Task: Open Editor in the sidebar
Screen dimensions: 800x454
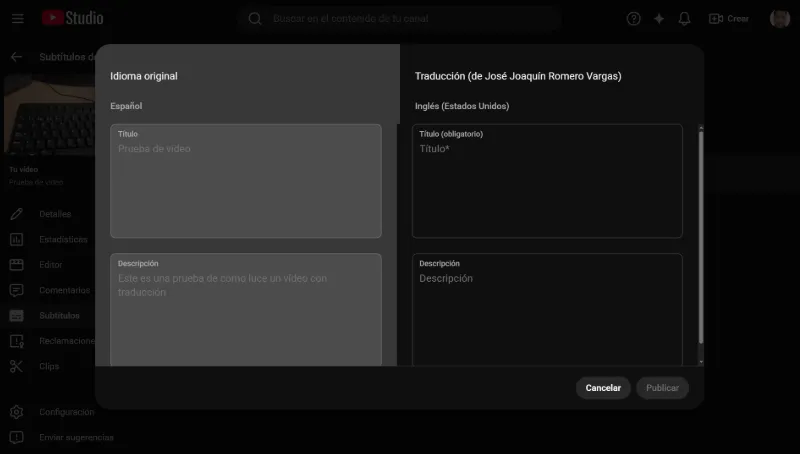Action: [51, 265]
